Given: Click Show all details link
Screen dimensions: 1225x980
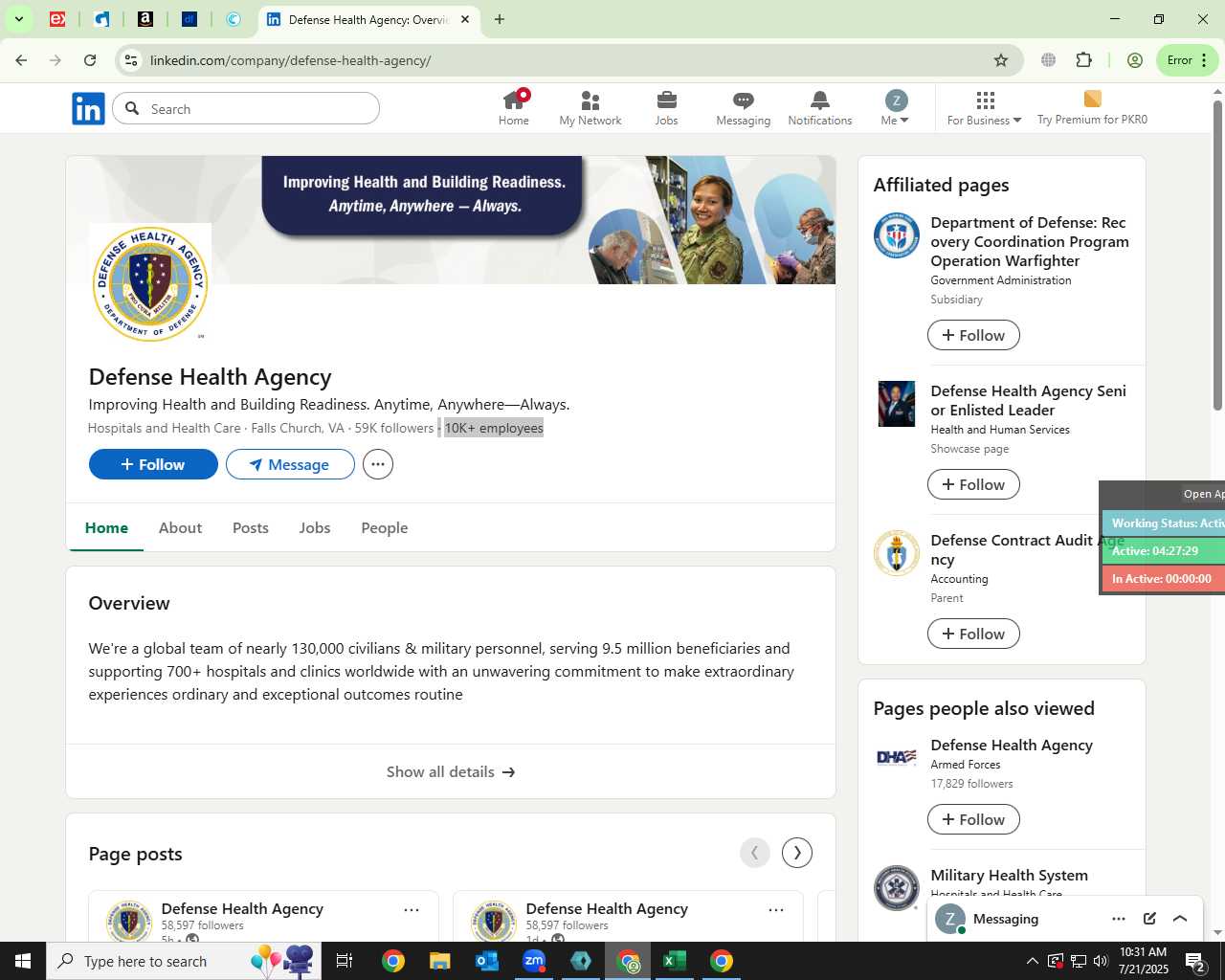Looking at the screenshot, I should pos(451,771).
